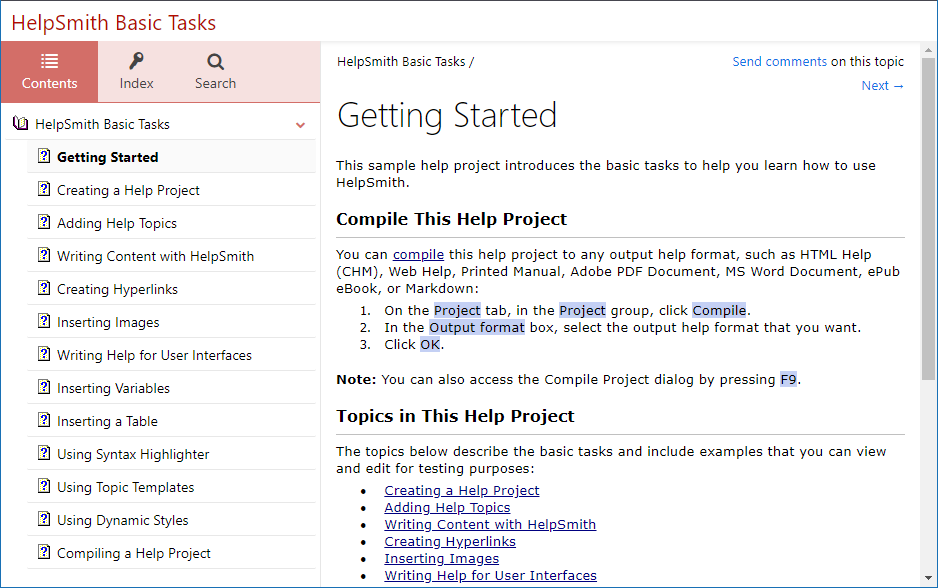The height and width of the screenshot is (588, 938).
Task: Click the topic icon next to Writing Help for User Interfaces
Action: click(44, 354)
